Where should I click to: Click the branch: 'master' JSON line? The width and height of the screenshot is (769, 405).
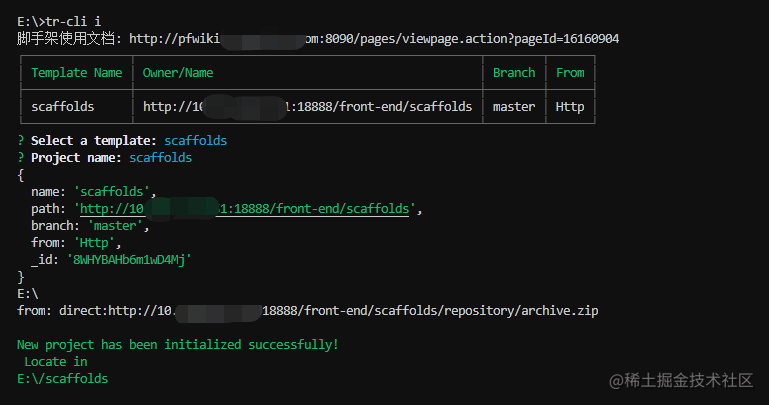(x=90, y=226)
